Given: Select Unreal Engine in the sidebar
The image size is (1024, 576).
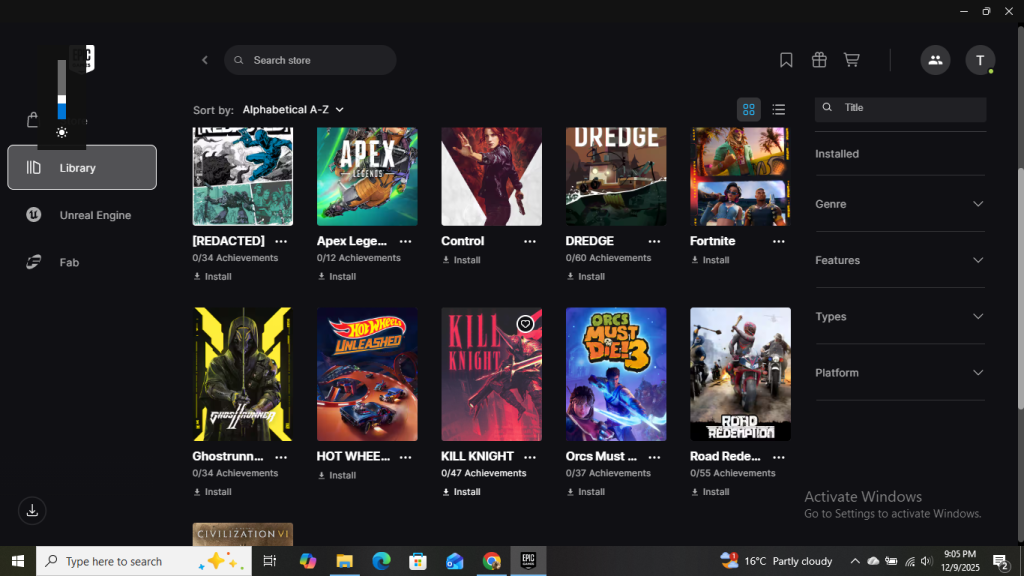Looking at the screenshot, I should [83, 214].
